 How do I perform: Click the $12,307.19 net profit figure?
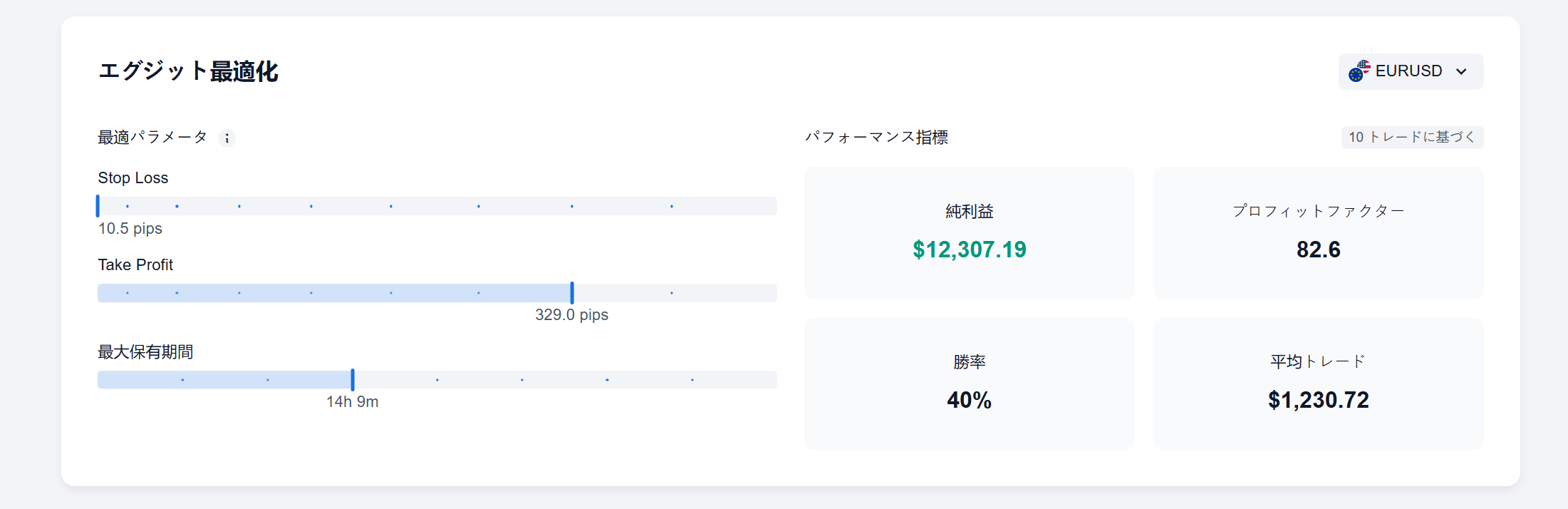click(969, 250)
